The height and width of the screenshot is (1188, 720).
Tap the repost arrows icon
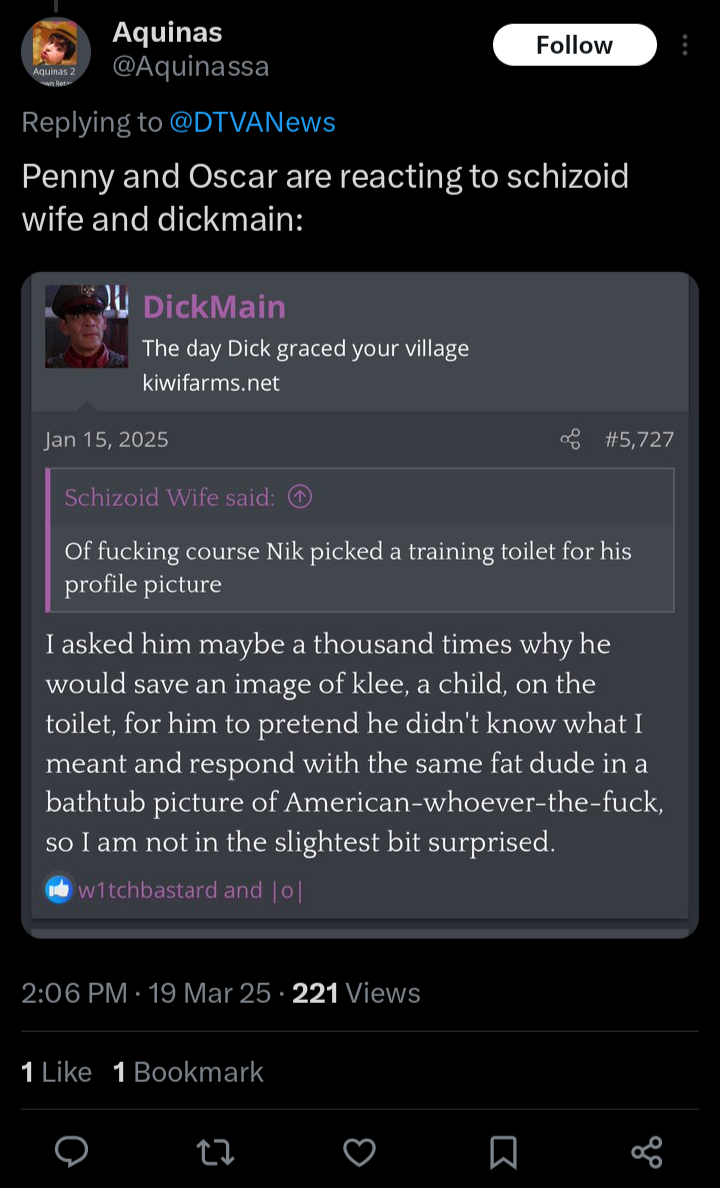(x=215, y=1152)
